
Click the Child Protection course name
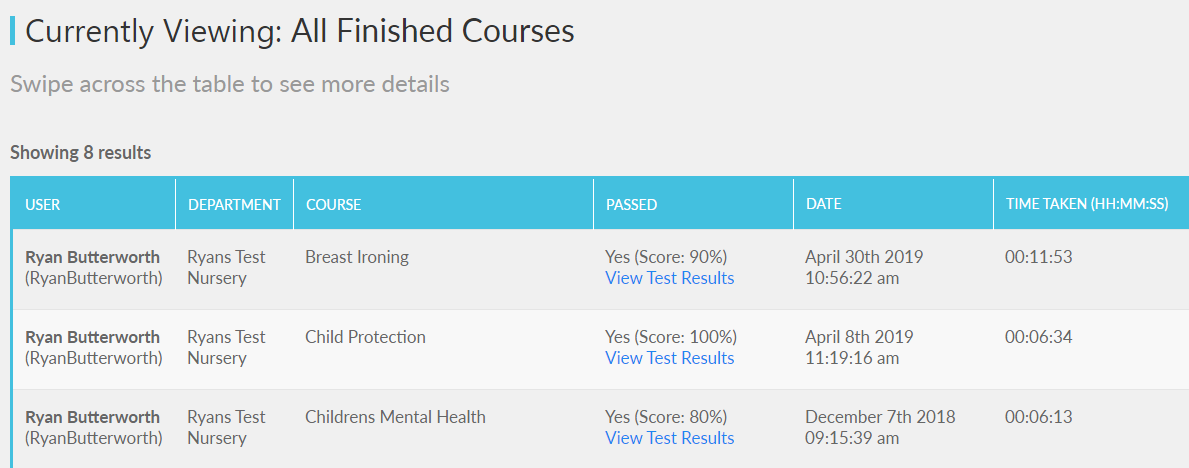(365, 337)
